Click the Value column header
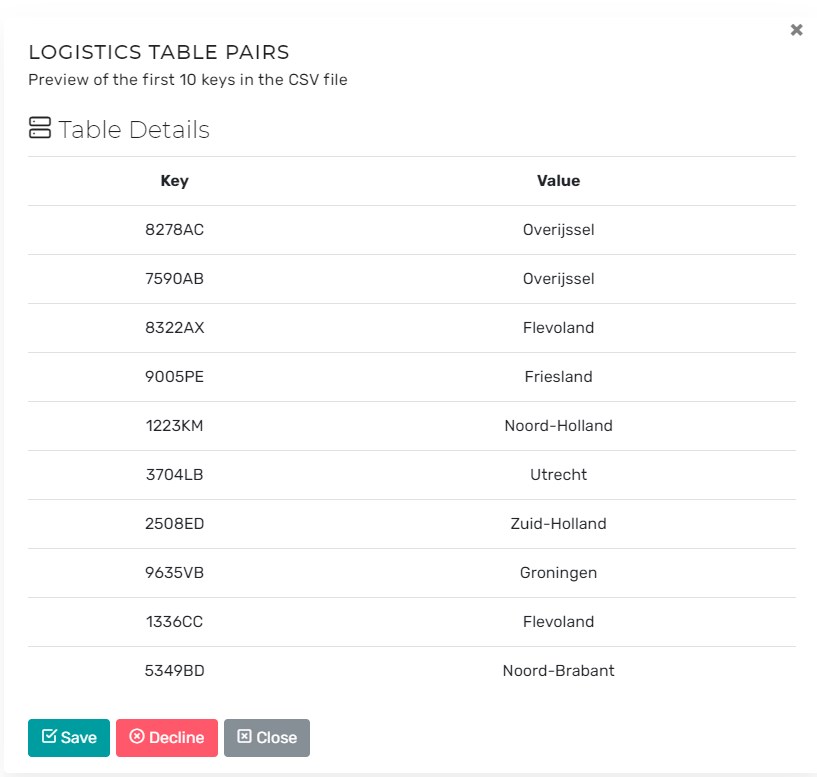The width and height of the screenshot is (817, 777). coord(558,181)
